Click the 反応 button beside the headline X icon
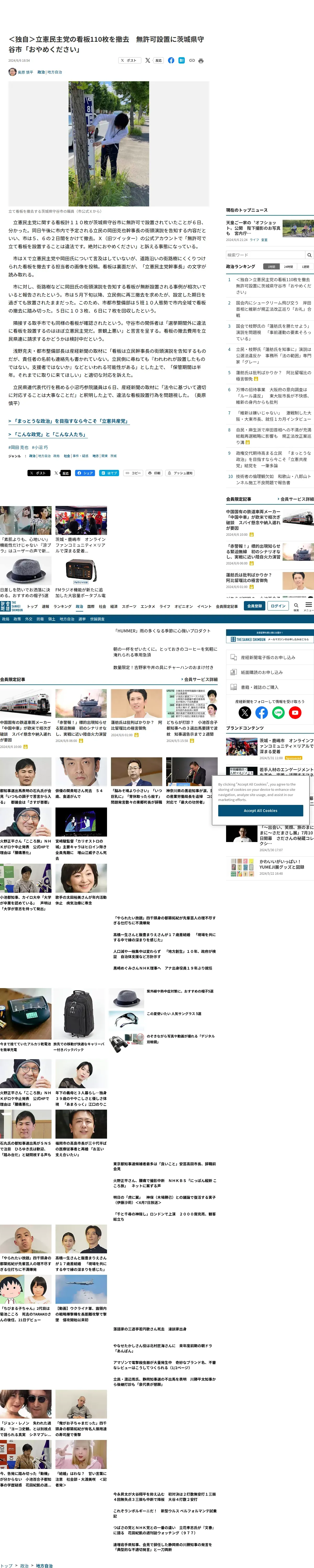 point(159,60)
